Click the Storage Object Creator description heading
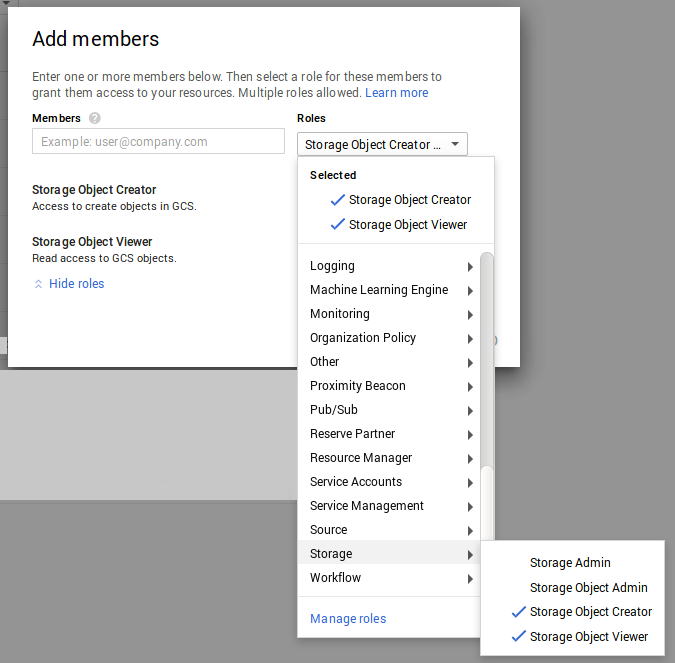675x663 pixels. pos(94,190)
